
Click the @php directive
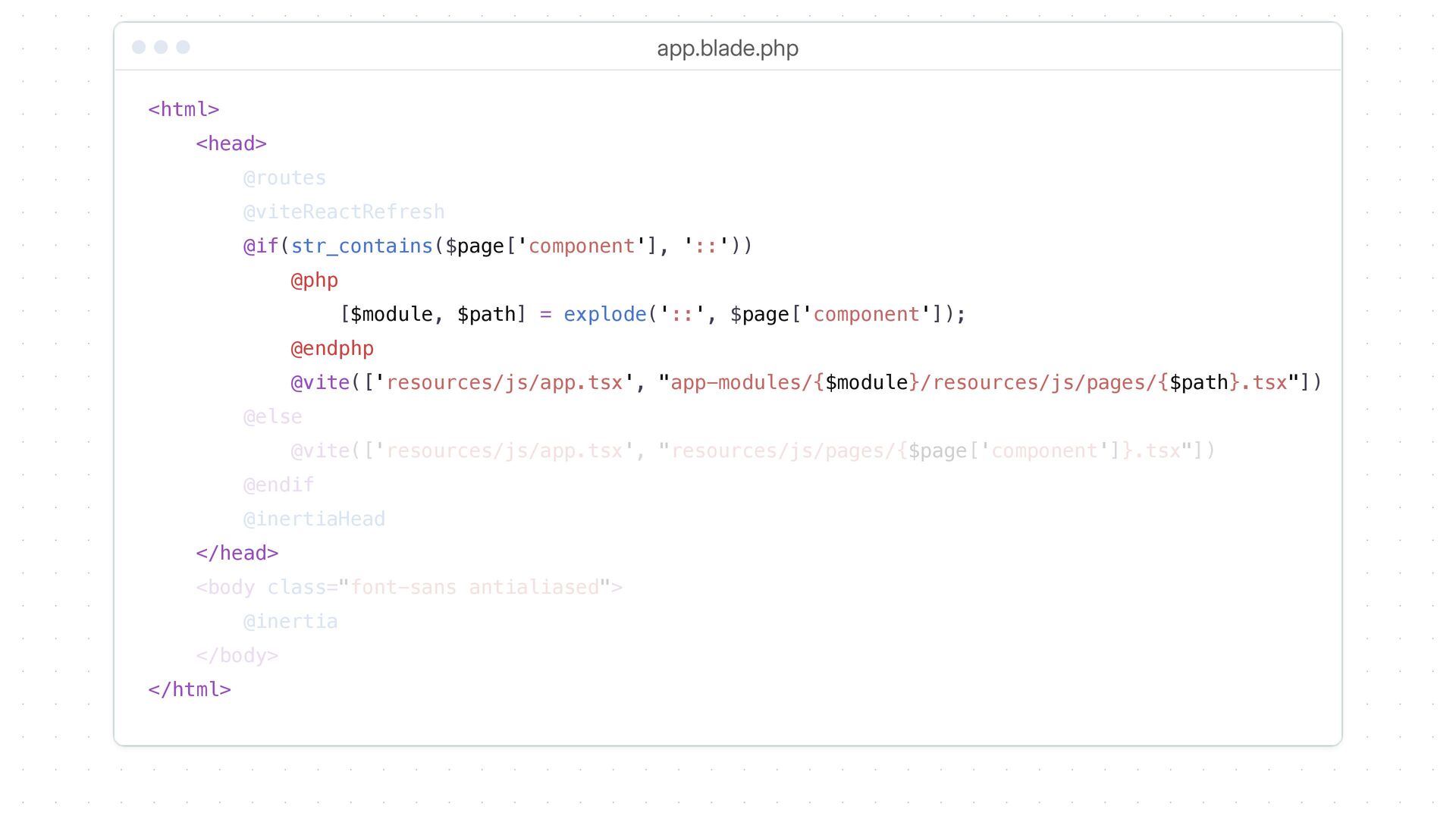tap(314, 281)
